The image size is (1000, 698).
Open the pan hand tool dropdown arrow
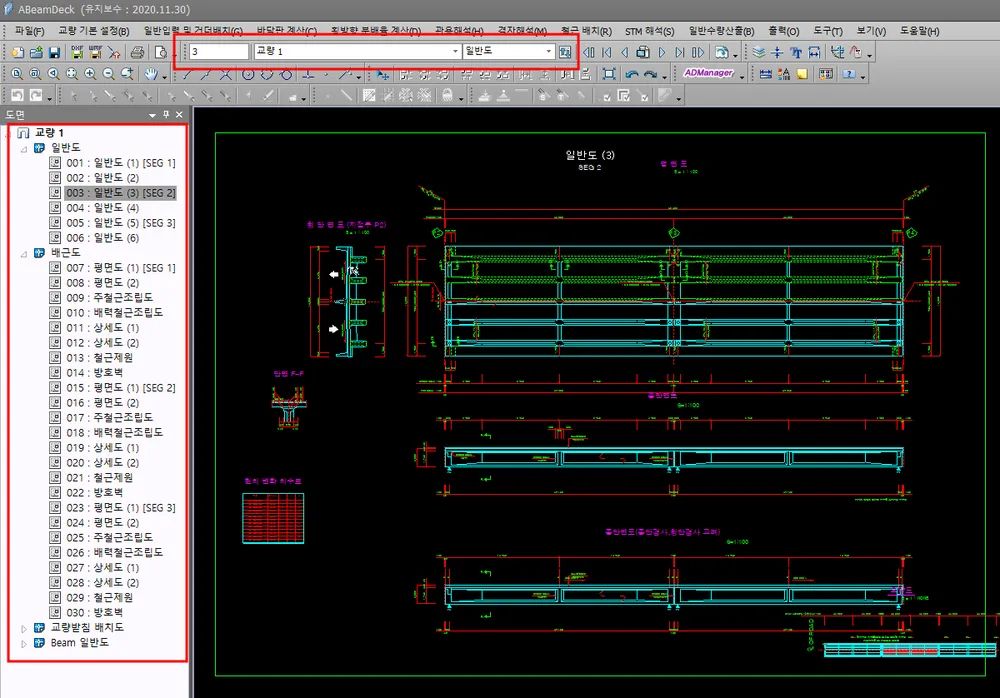165,76
